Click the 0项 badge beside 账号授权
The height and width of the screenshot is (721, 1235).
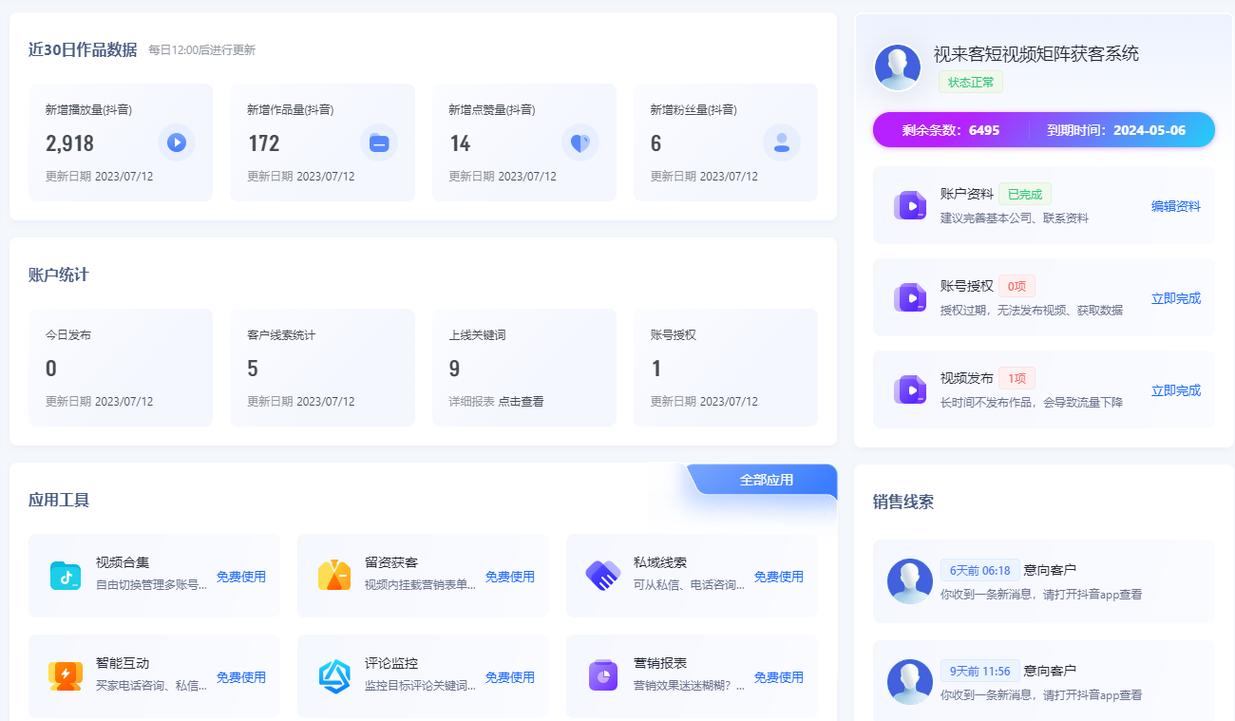(x=1017, y=286)
